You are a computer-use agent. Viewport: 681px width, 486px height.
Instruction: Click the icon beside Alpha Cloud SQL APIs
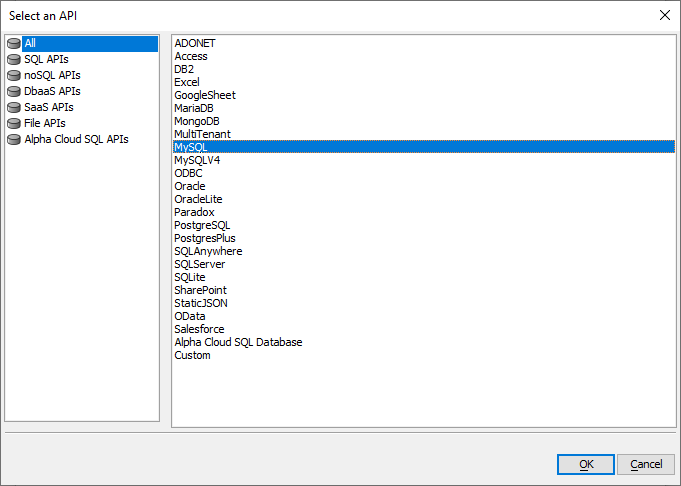[x=14, y=139]
